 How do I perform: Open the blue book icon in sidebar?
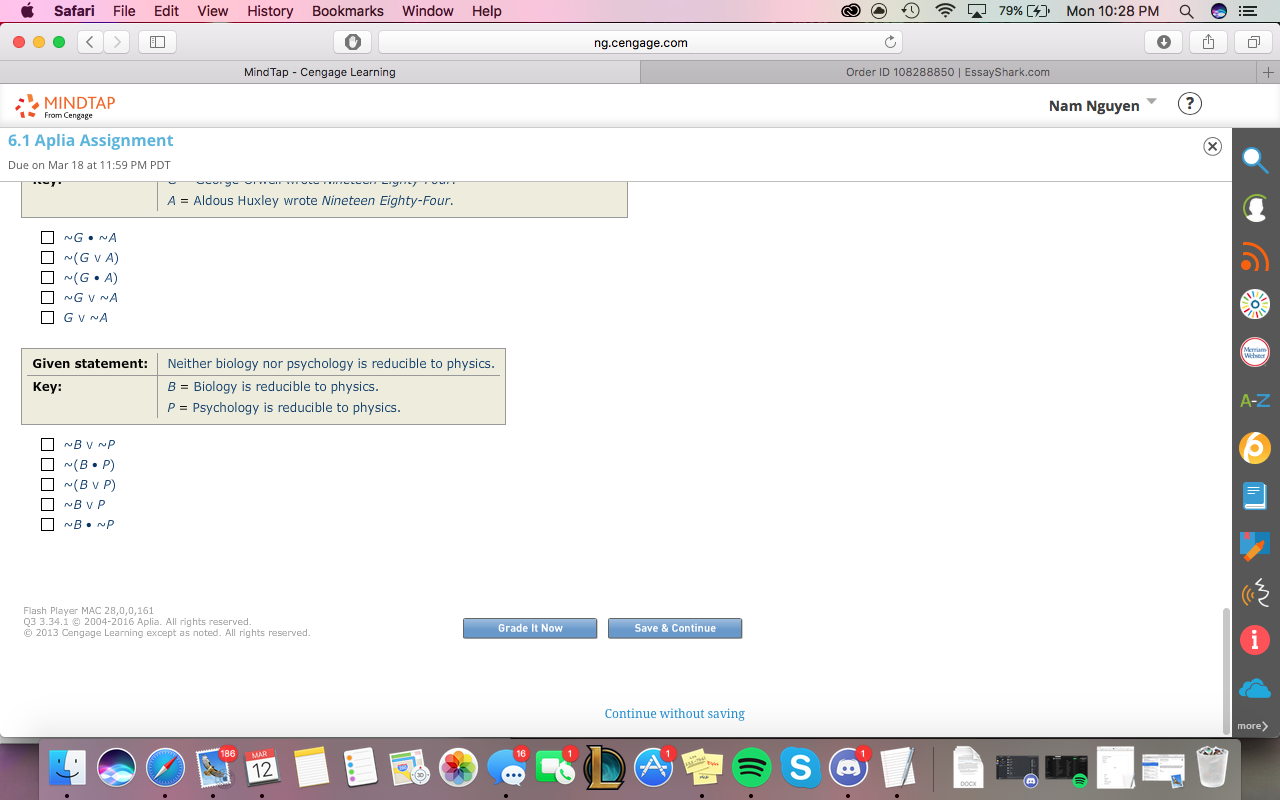(1255, 496)
